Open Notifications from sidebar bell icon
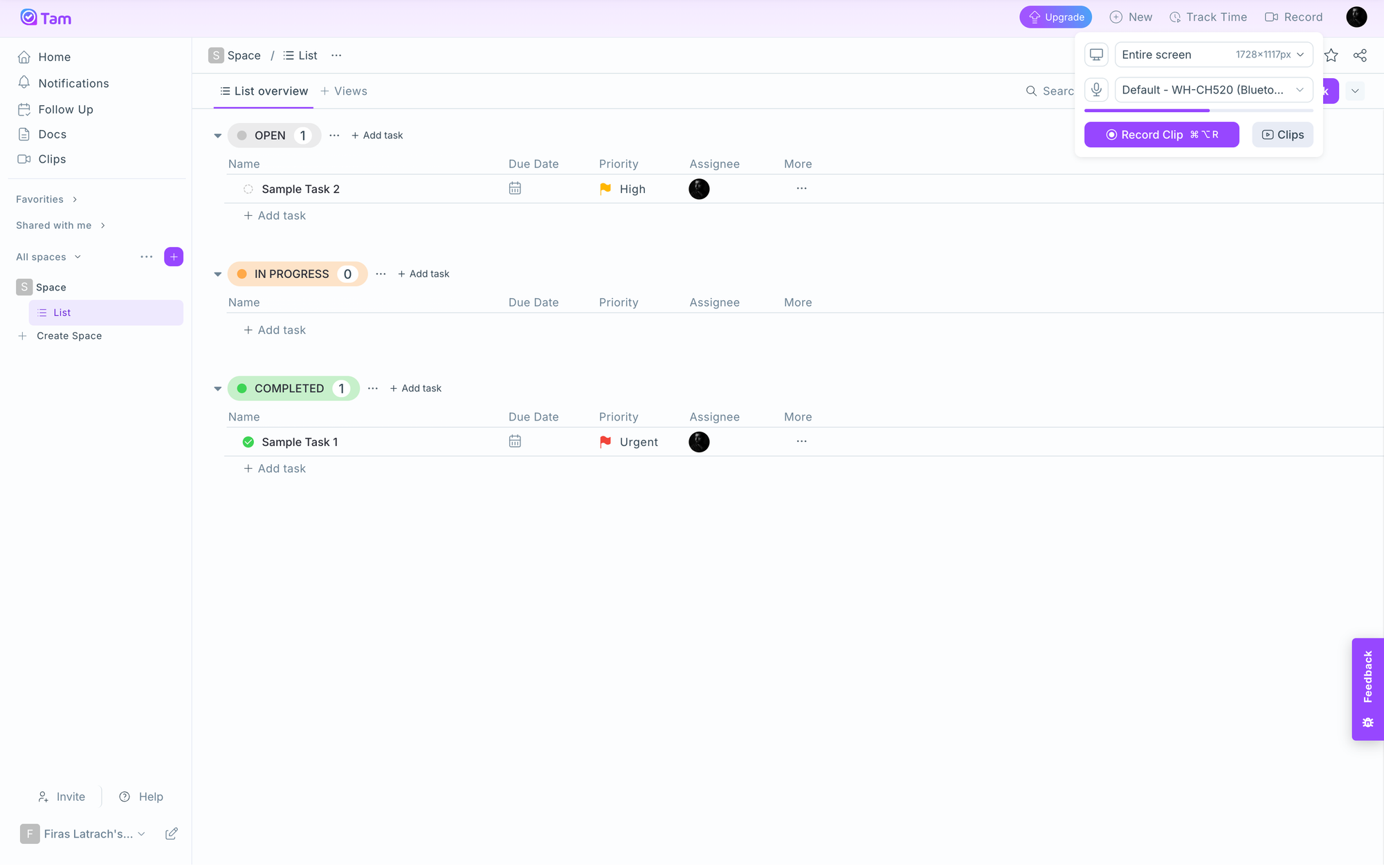The height and width of the screenshot is (868, 1384). coord(24,83)
